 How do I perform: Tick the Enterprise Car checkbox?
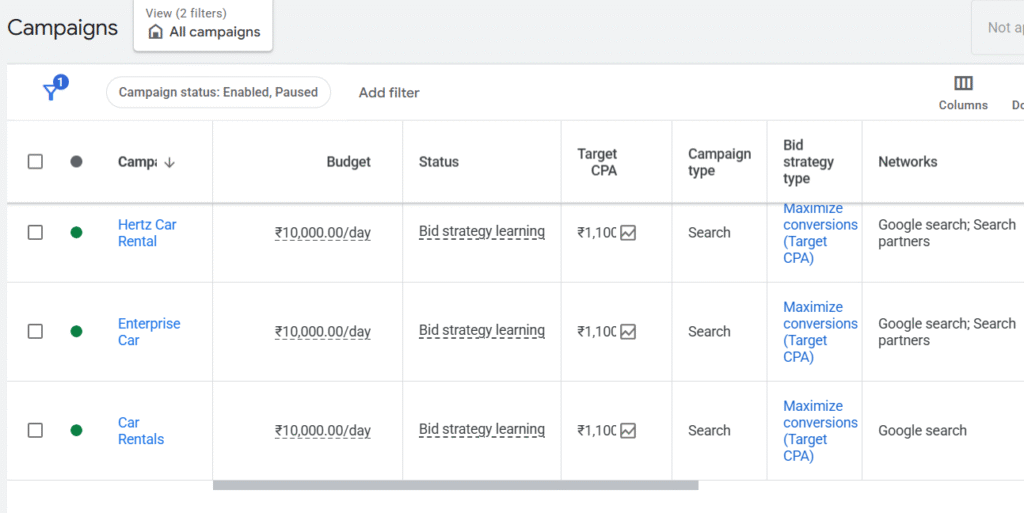click(x=35, y=332)
